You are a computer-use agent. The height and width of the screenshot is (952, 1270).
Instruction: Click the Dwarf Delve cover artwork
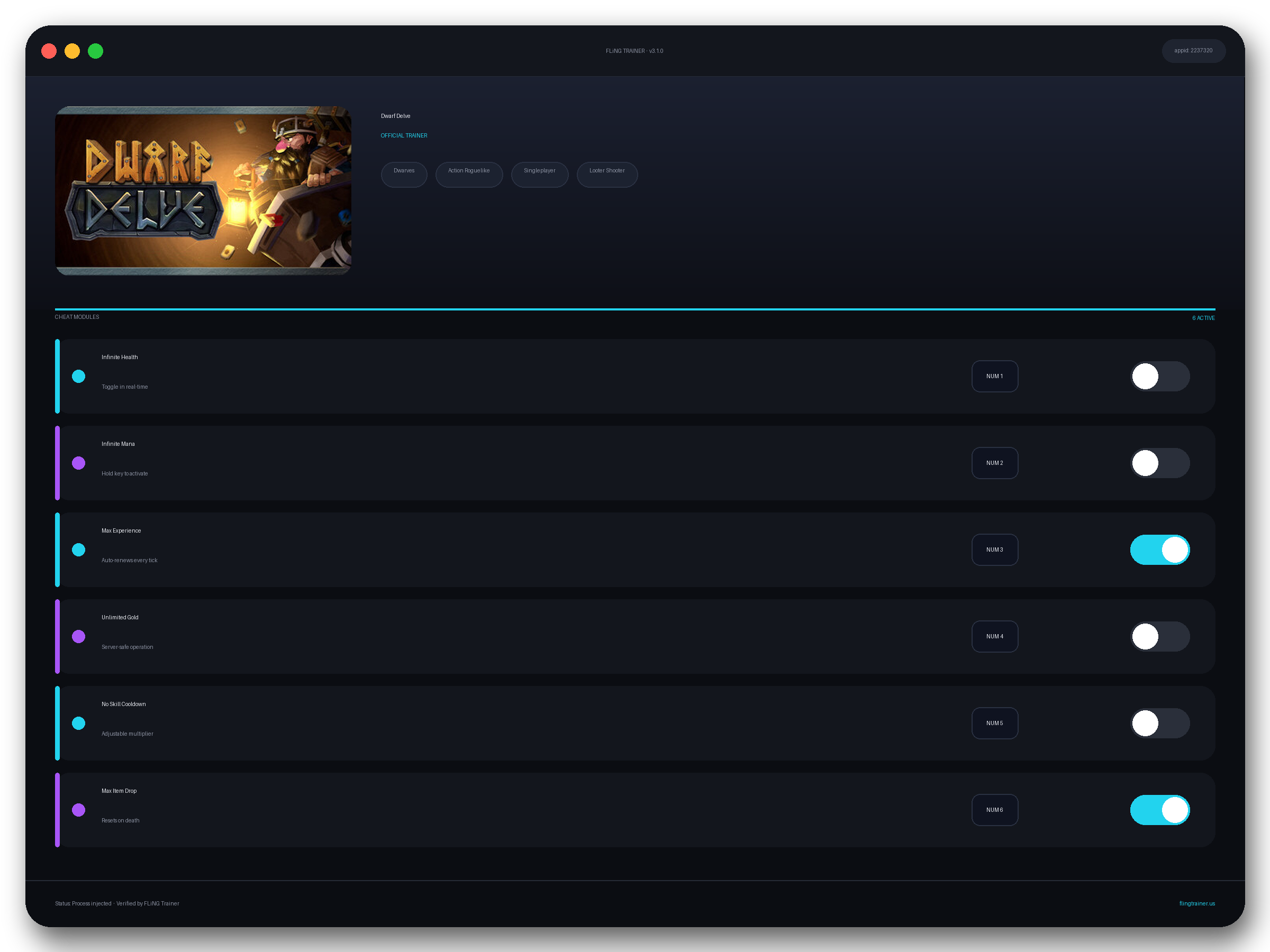point(203,190)
